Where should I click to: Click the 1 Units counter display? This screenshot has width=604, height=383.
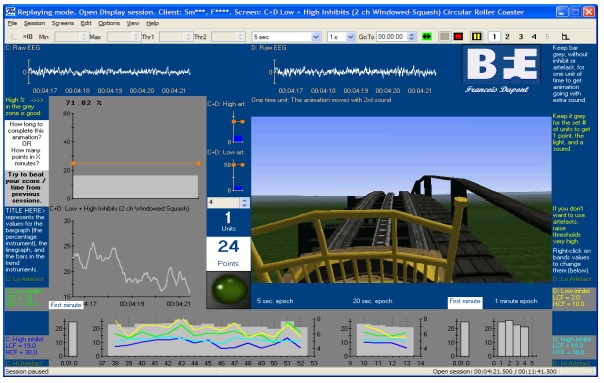click(228, 222)
